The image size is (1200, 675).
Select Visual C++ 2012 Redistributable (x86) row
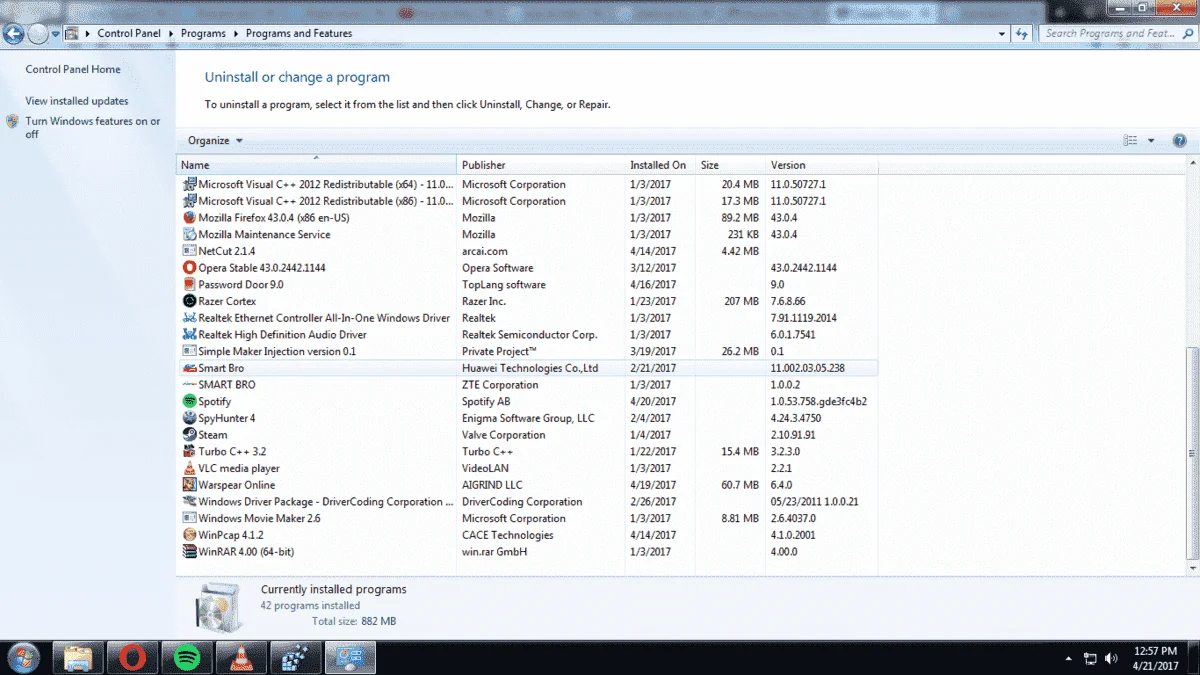528,201
